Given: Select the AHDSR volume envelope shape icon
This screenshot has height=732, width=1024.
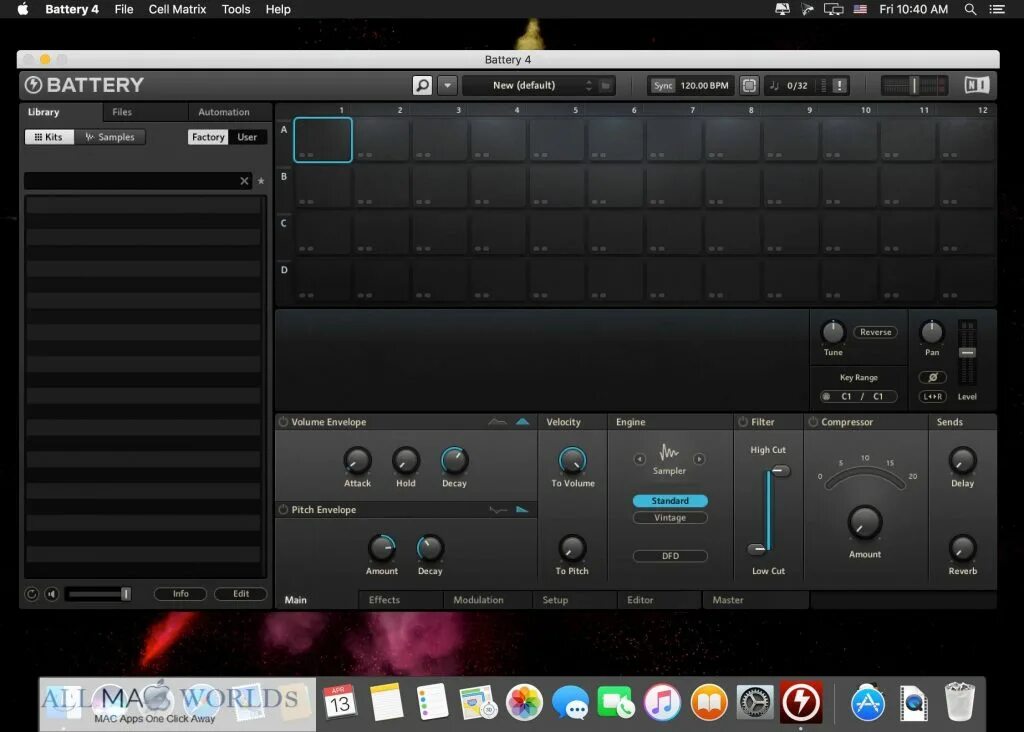Looking at the screenshot, I should [497, 422].
